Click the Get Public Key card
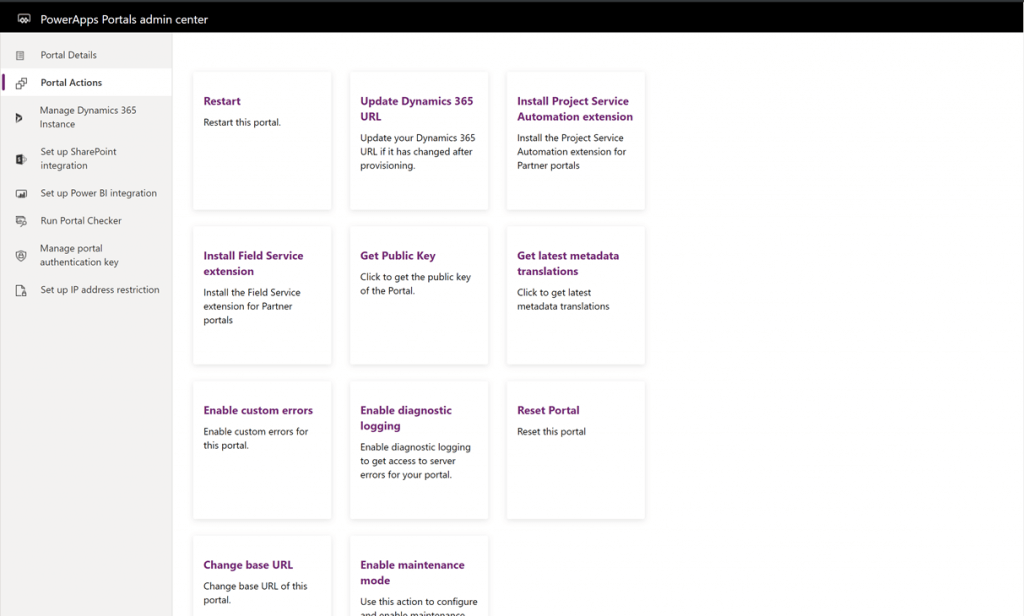 (x=418, y=295)
